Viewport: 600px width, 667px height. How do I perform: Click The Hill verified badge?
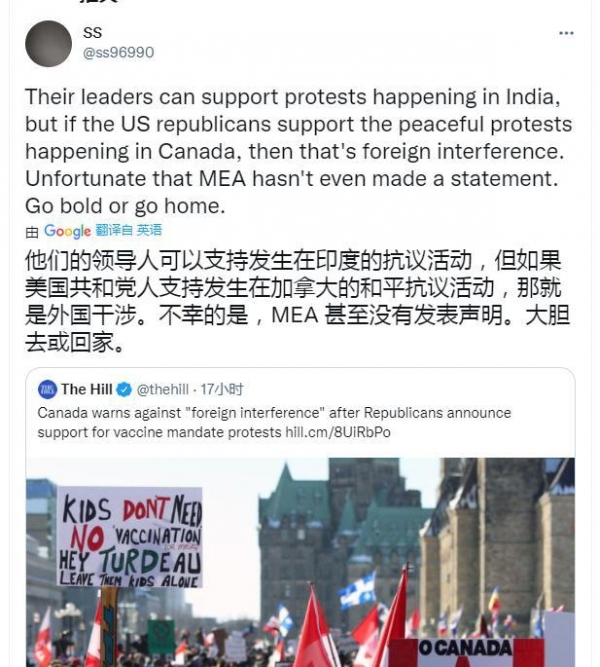pos(124,389)
